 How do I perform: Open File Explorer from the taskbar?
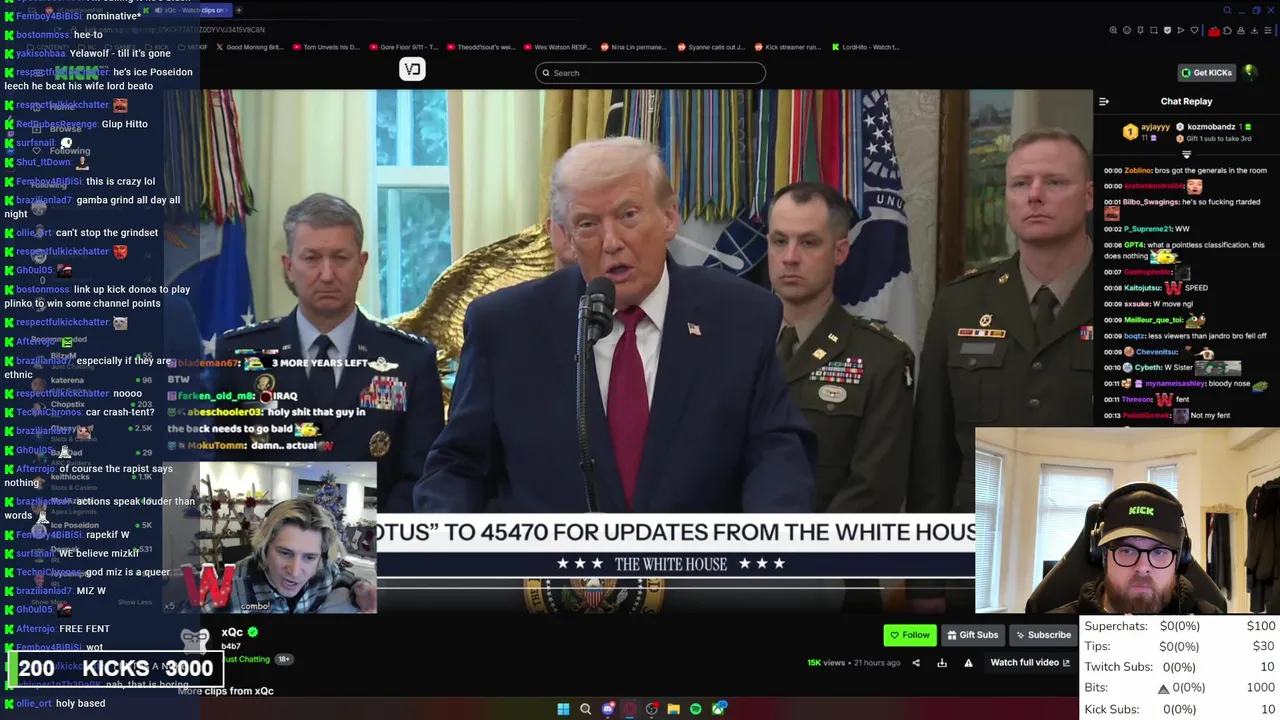coord(674,709)
